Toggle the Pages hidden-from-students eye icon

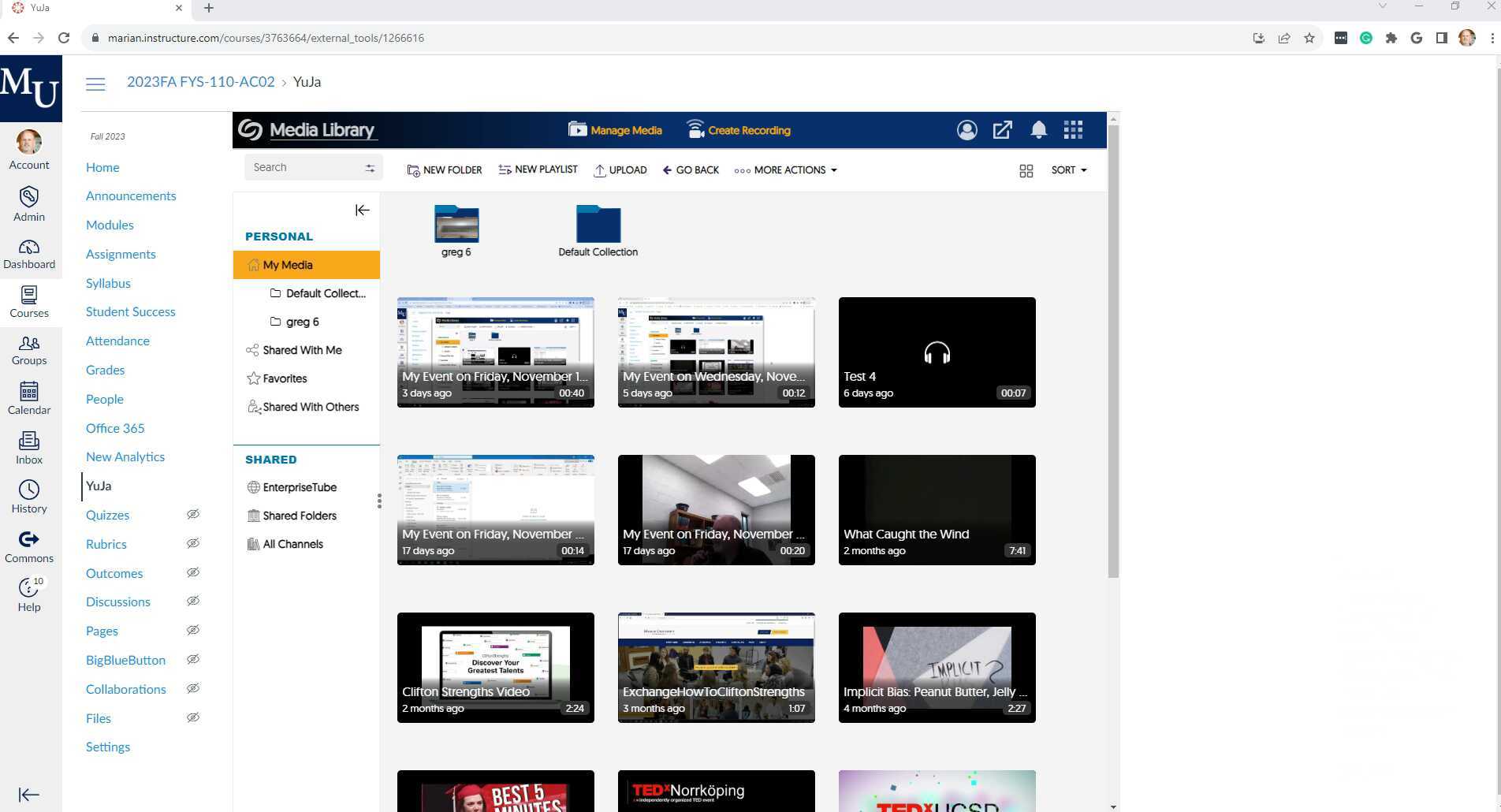pos(193,630)
